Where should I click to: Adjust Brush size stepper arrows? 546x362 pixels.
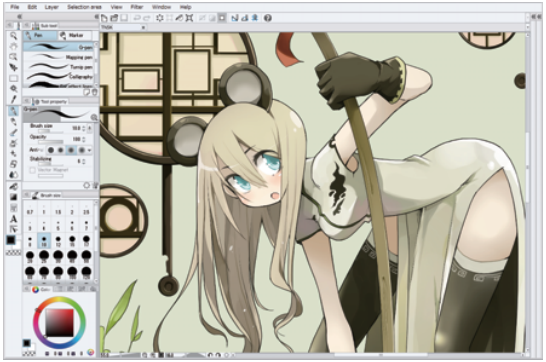pyautogui.click(x=84, y=128)
